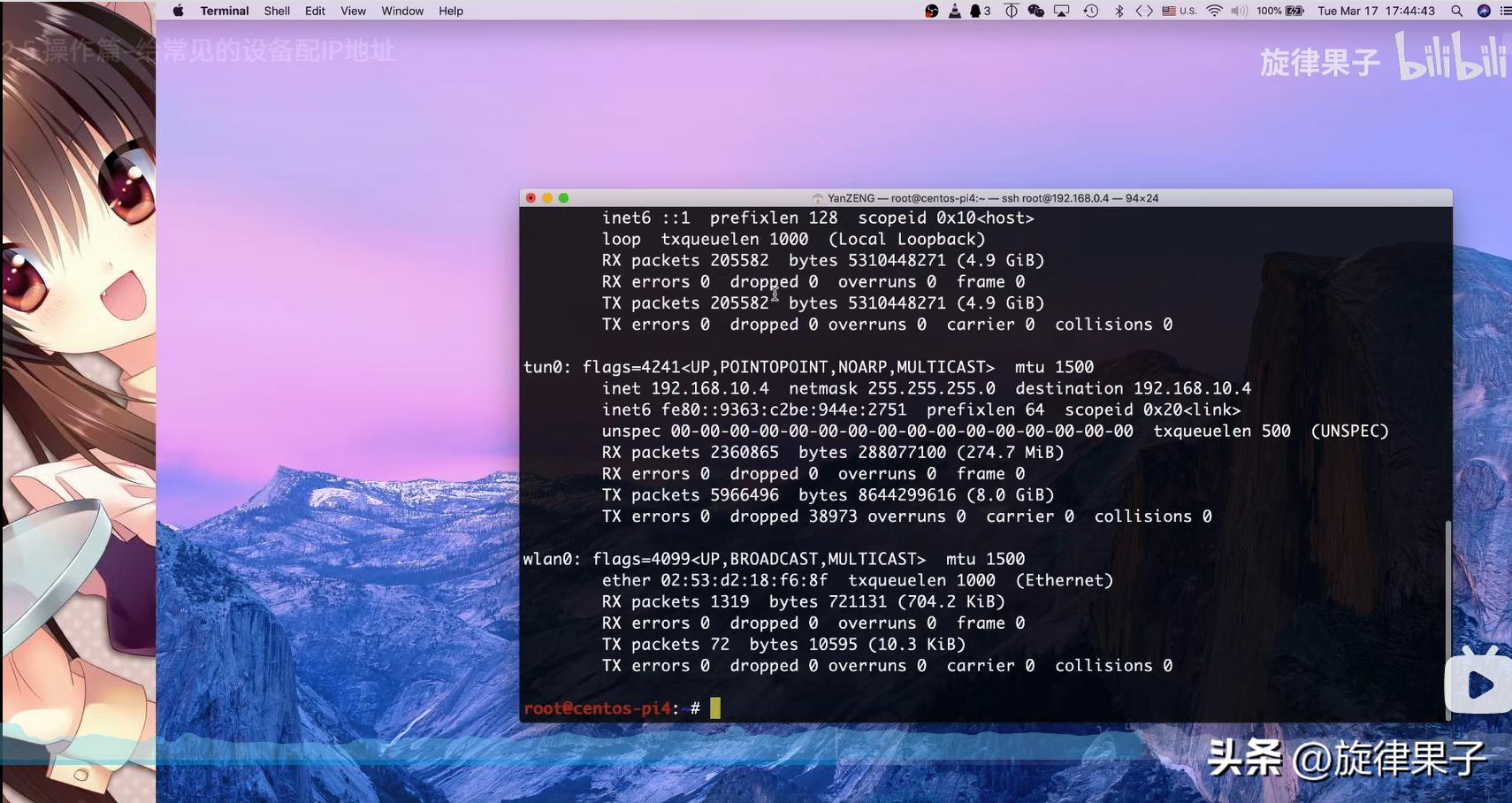Launch Siri from the menu bar
1512x803 pixels.
(1484, 11)
